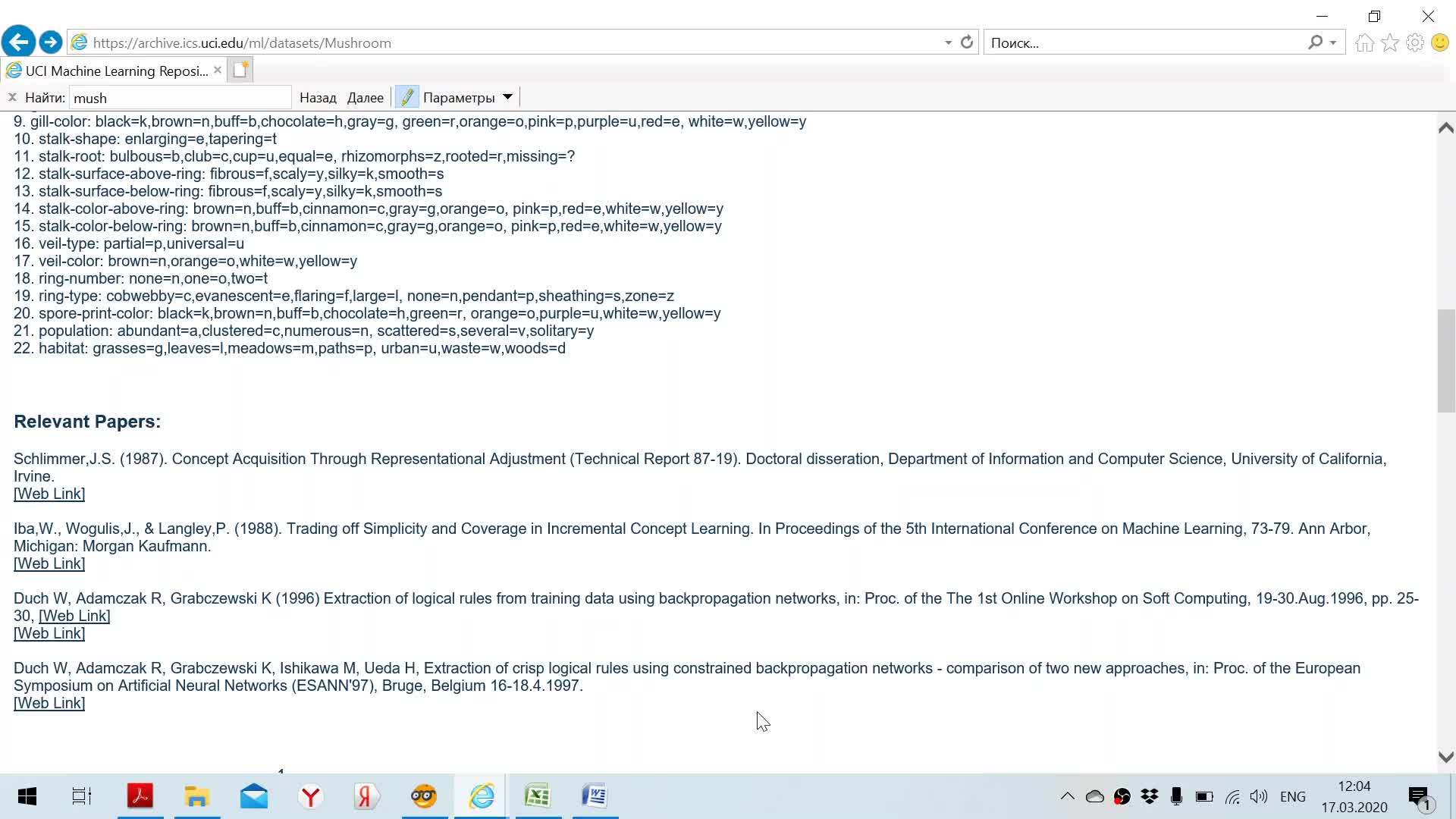Viewport: 1456px width, 819px height.
Task: Click the magnifier search icon
Action: pos(1315,42)
